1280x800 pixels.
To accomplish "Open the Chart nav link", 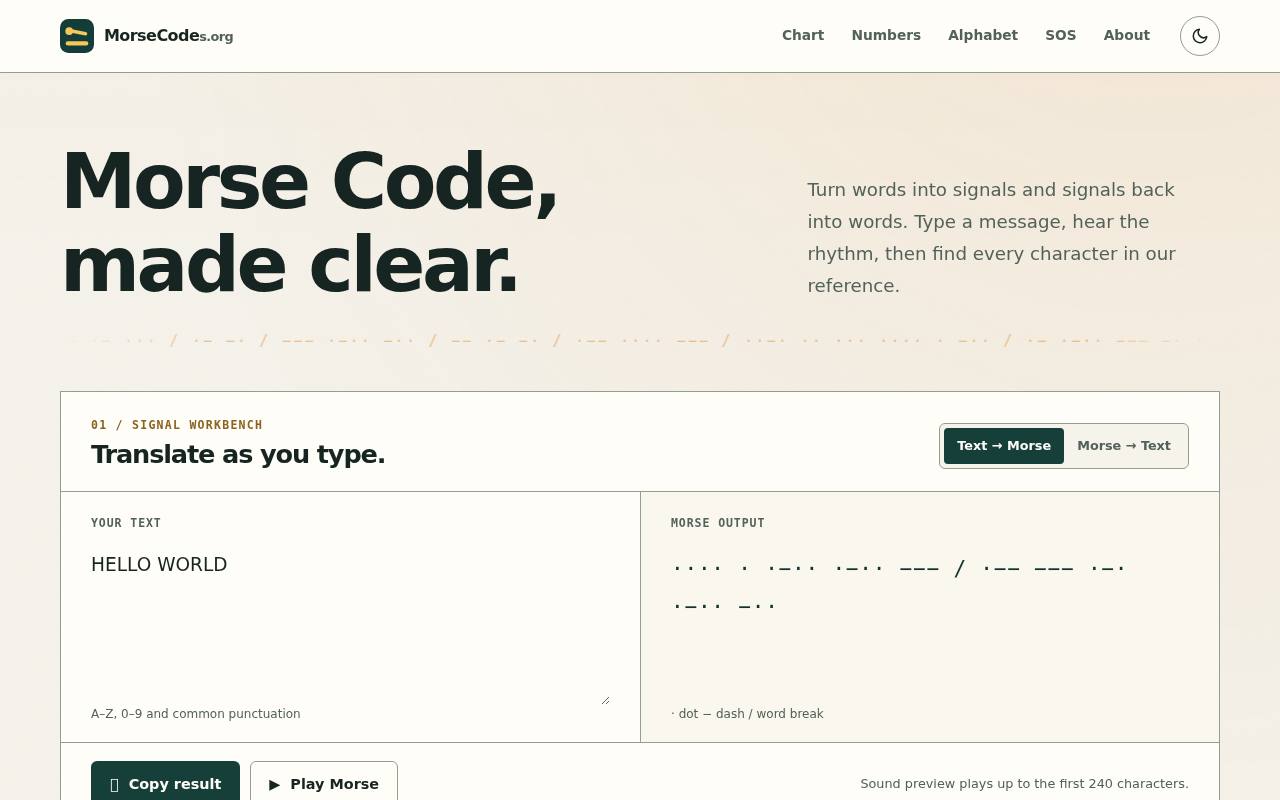I will point(803,35).
